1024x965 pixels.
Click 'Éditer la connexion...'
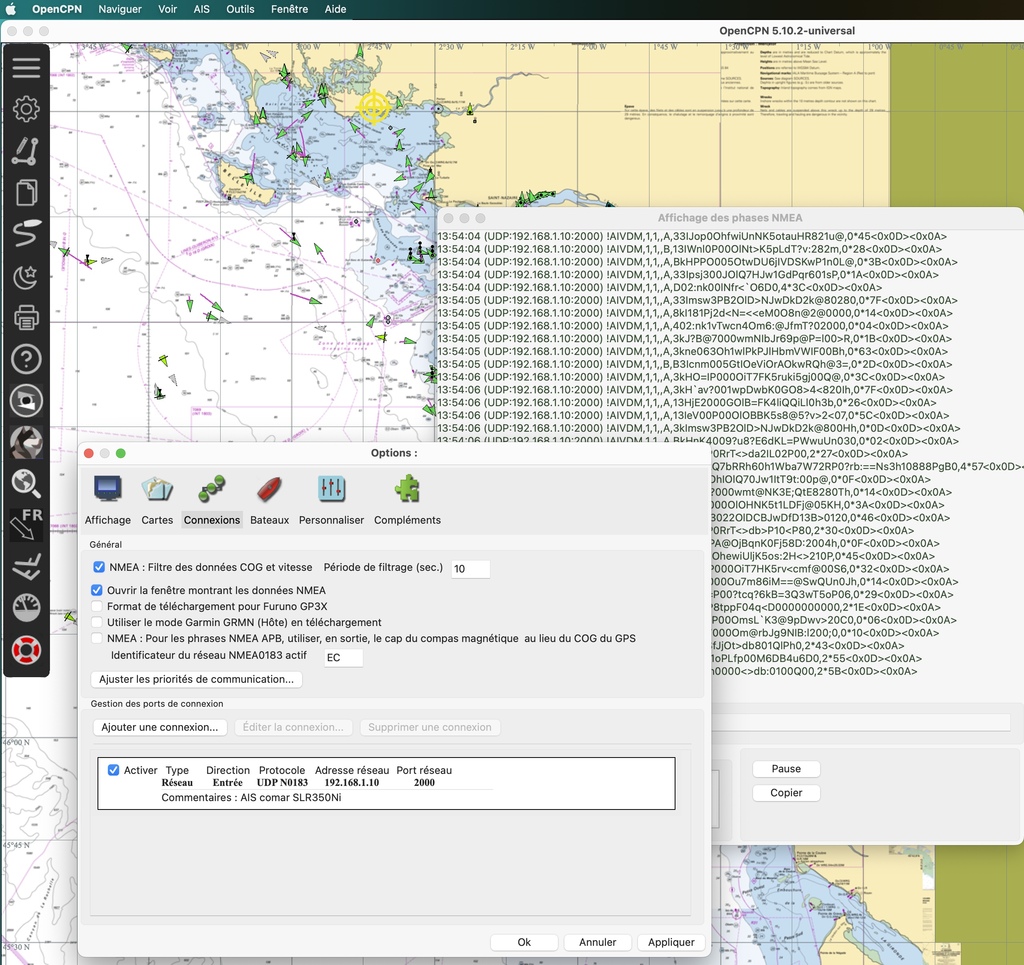(293, 727)
